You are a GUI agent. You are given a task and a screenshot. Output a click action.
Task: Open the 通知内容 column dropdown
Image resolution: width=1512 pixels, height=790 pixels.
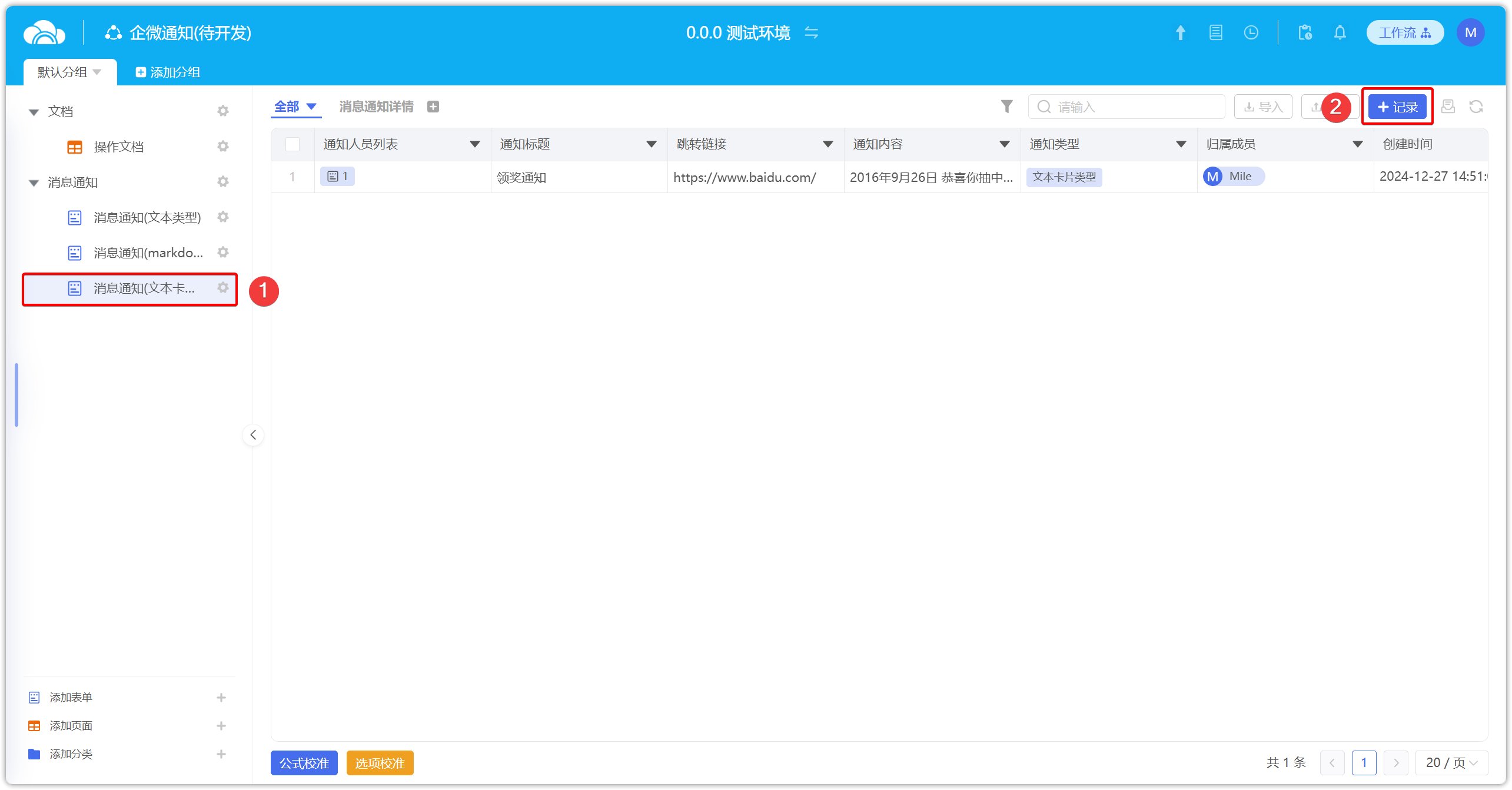pos(1005,144)
